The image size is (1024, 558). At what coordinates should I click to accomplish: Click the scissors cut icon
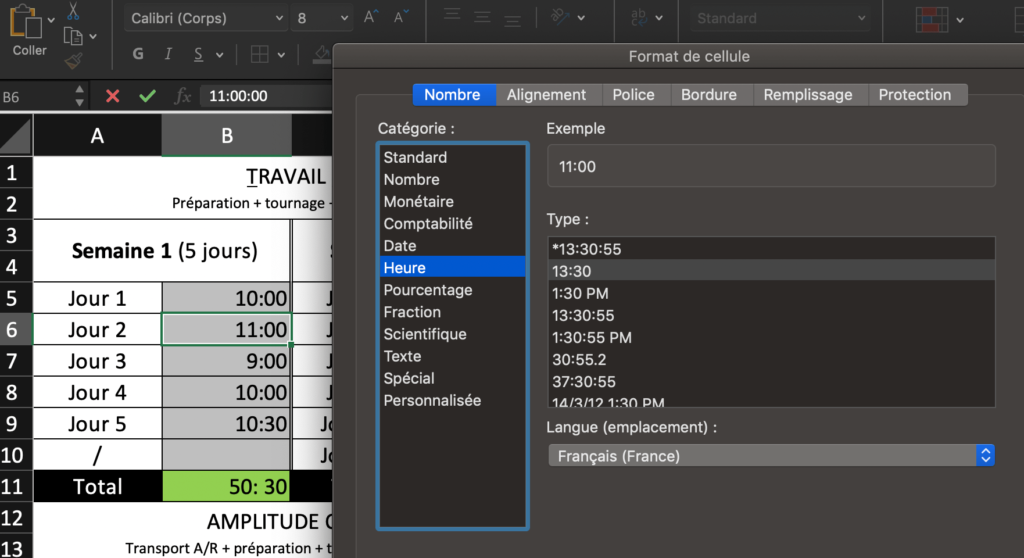73,12
